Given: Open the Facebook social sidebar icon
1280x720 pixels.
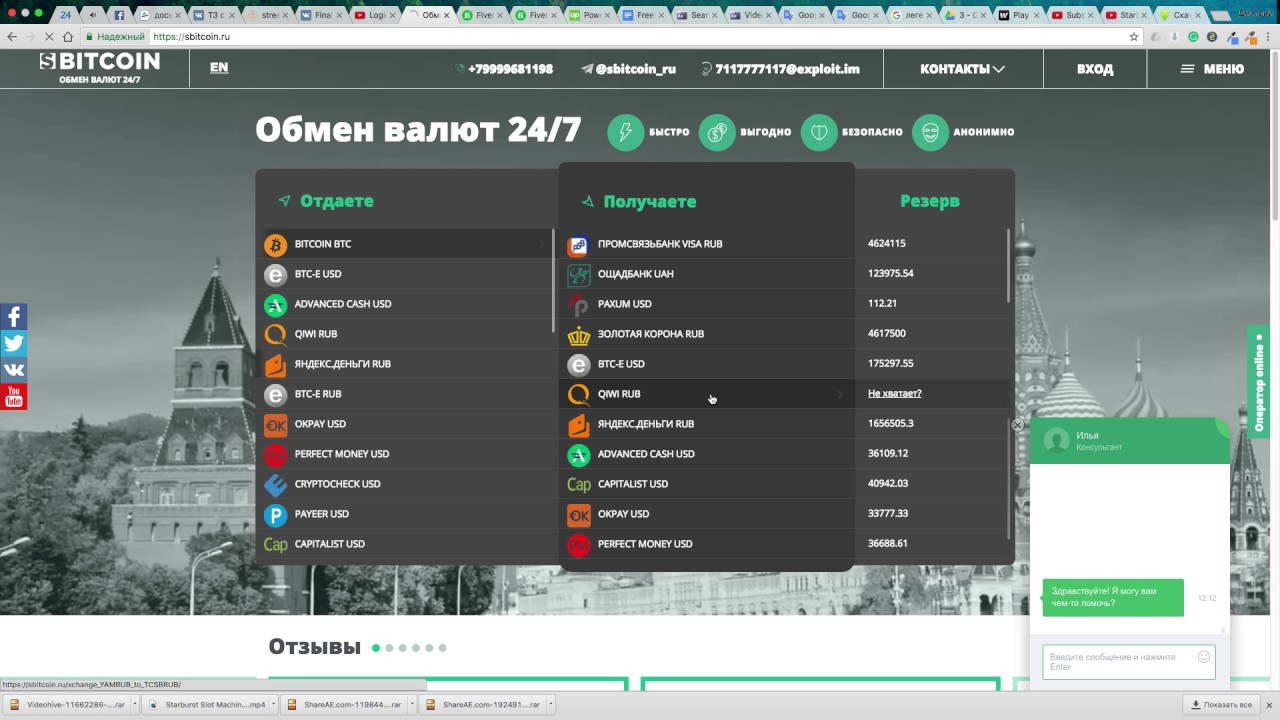Looking at the screenshot, I should pos(13,317).
